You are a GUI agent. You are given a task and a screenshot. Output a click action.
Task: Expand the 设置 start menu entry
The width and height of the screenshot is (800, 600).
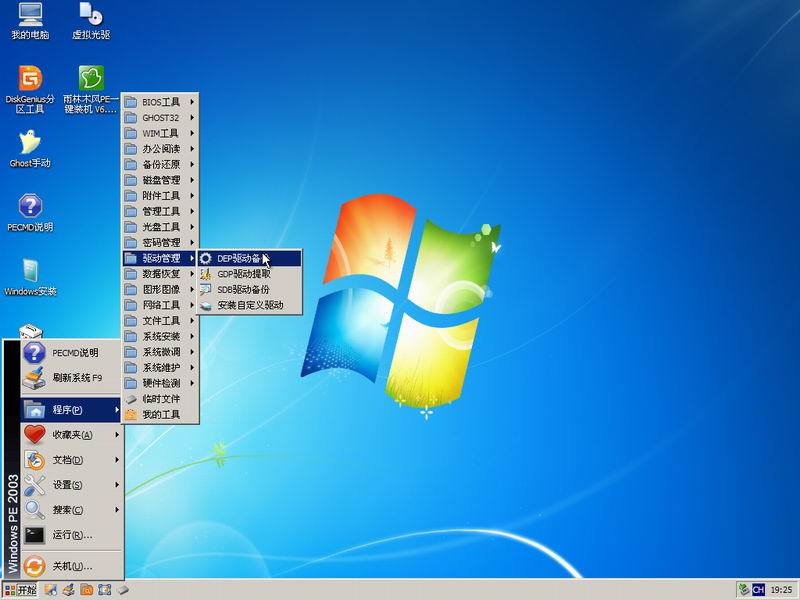tap(68, 485)
